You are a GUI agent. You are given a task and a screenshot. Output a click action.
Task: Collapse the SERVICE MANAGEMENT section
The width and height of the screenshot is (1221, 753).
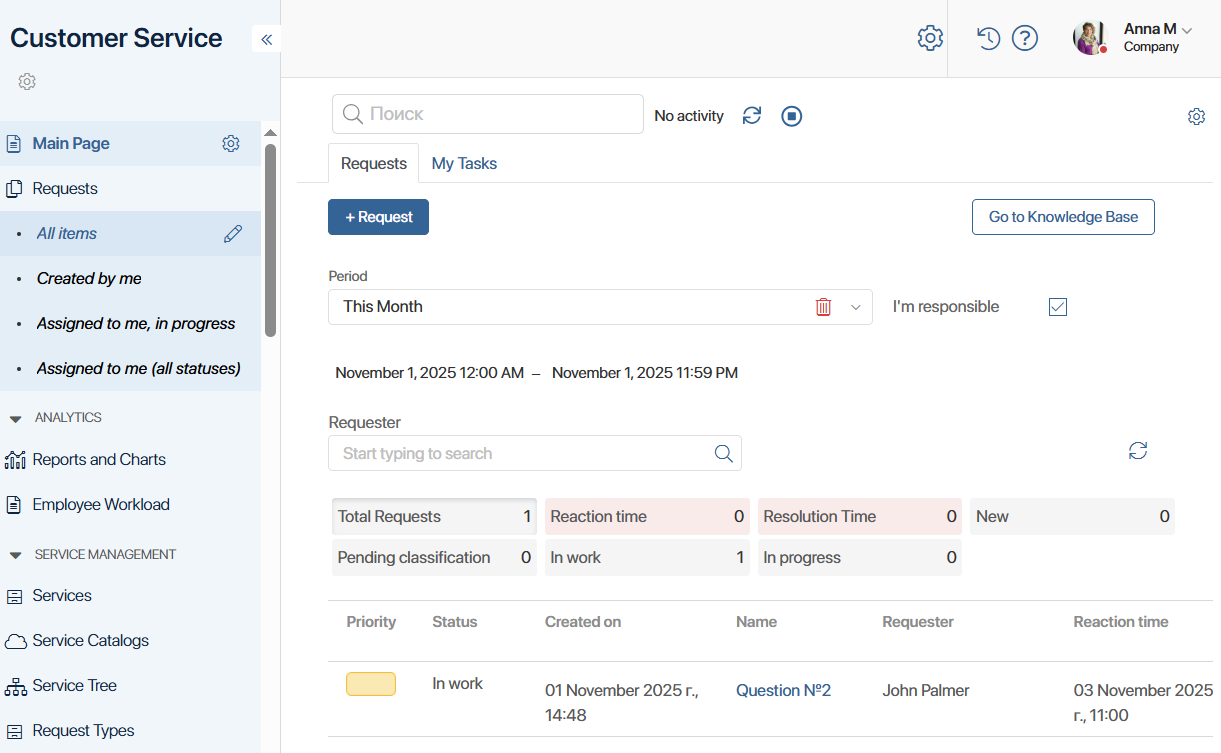(x=16, y=554)
